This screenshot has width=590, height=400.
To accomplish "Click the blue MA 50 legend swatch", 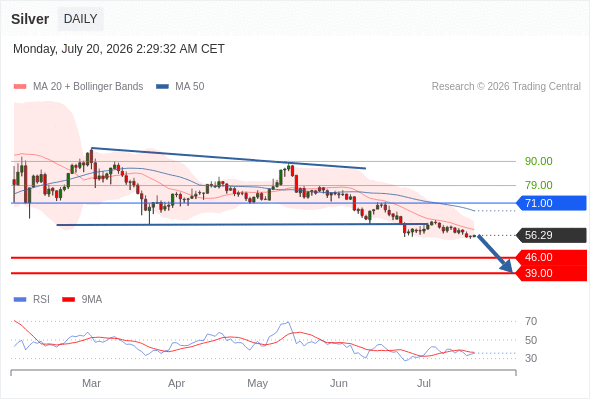I will pos(162,87).
